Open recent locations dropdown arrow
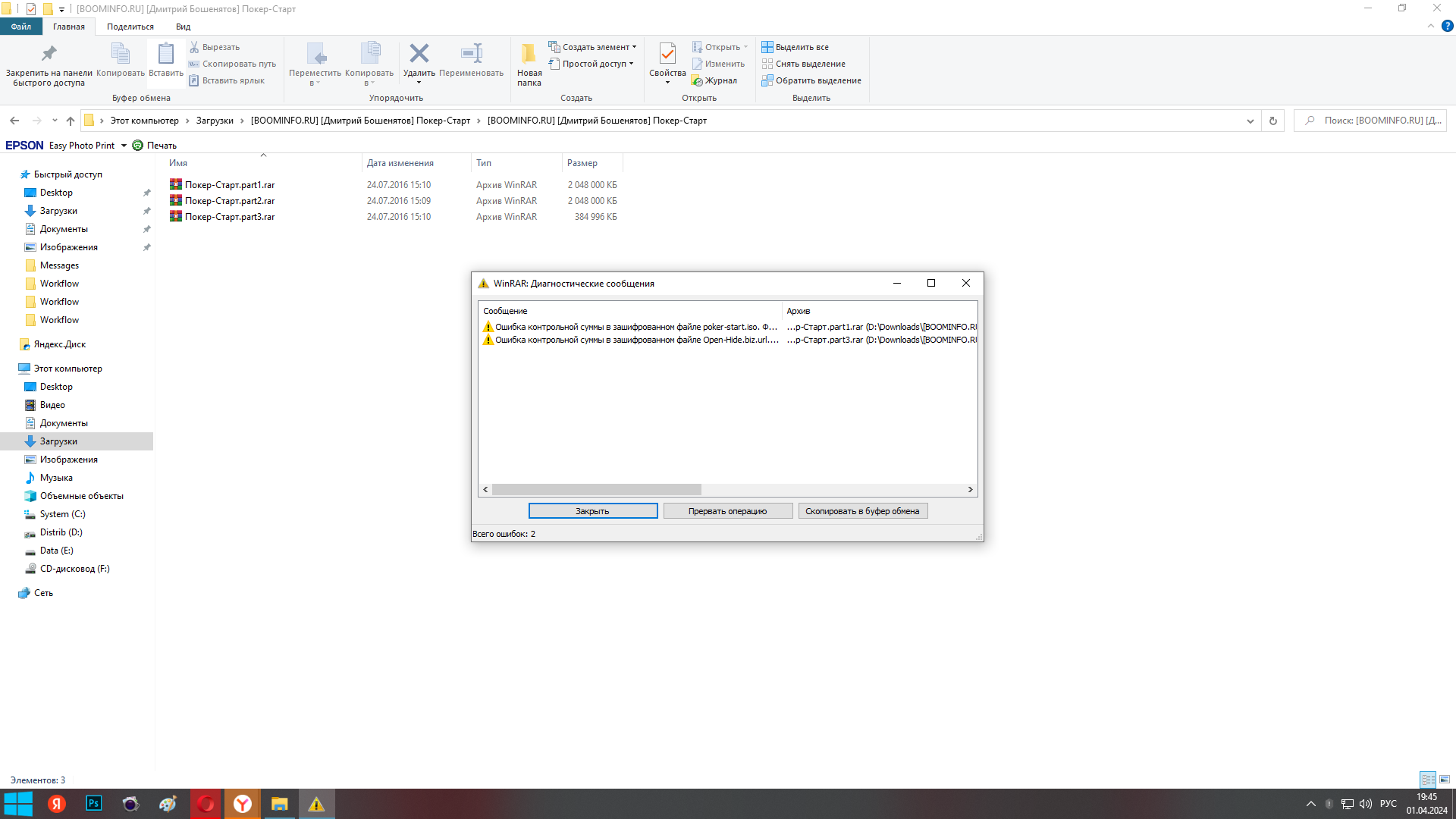Screen dimensions: 1456x819 coord(55,121)
